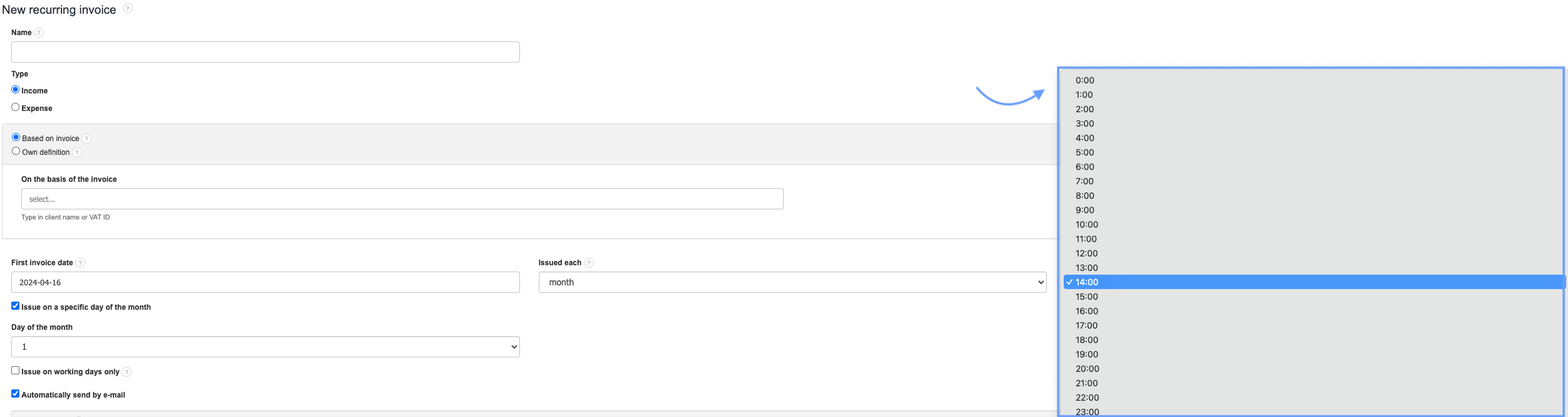Click the First invoice date field

tap(265, 282)
